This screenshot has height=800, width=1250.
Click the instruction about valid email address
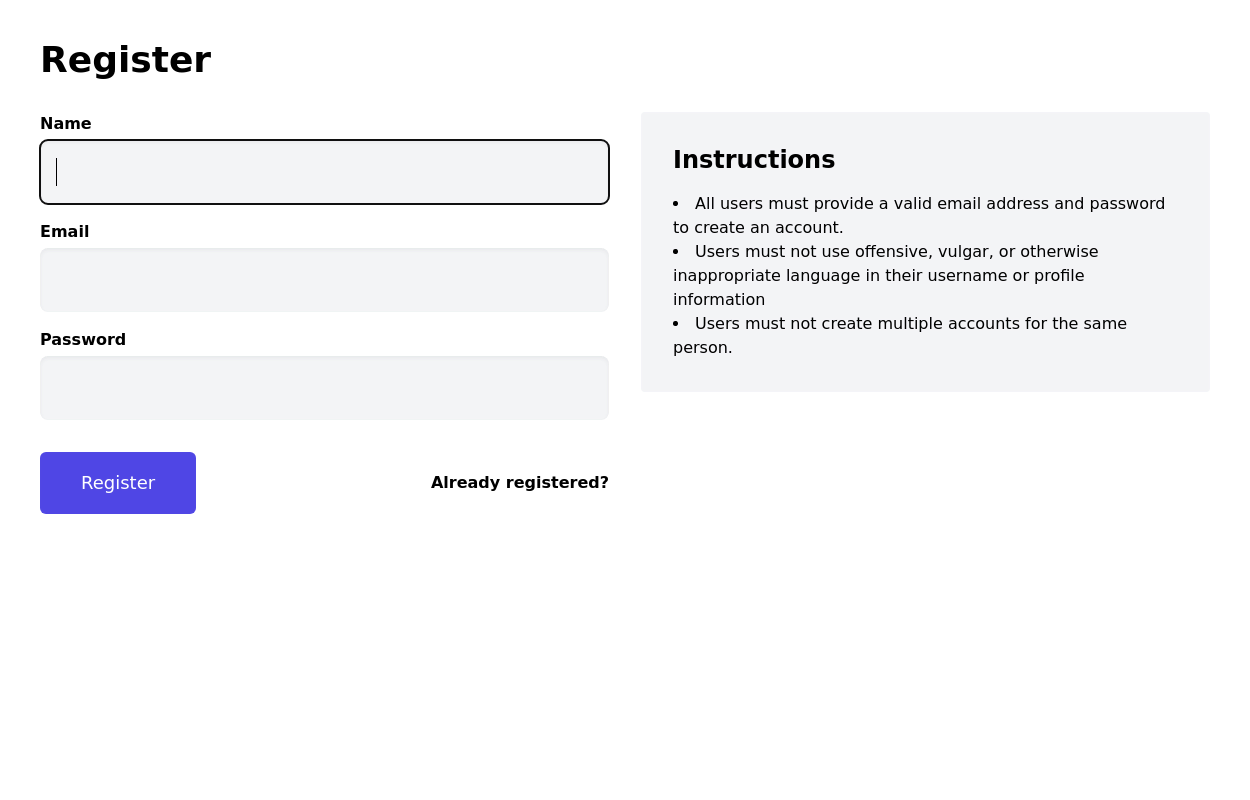pyautogui.click(x=929, y=204)
